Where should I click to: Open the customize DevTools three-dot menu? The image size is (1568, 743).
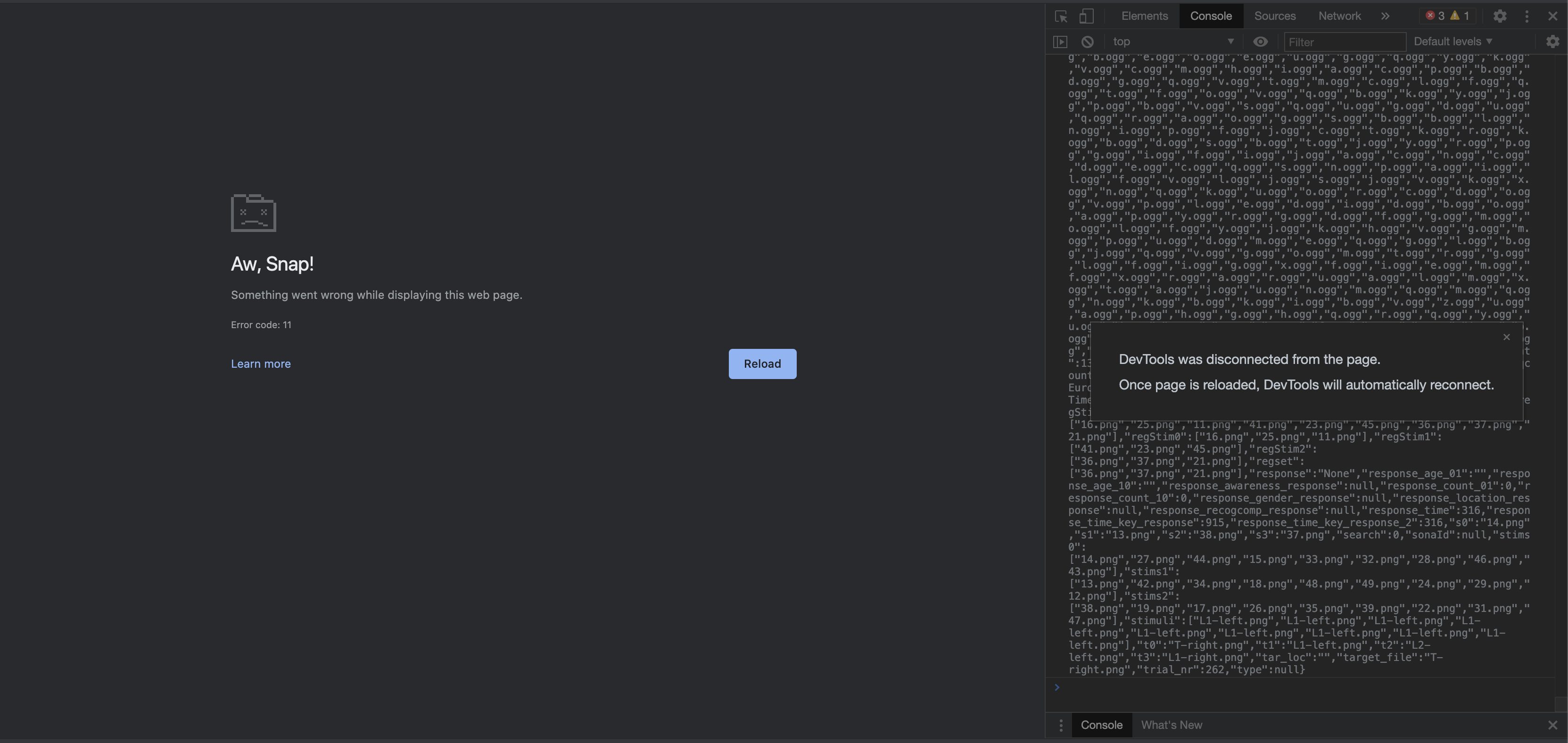1527,16
